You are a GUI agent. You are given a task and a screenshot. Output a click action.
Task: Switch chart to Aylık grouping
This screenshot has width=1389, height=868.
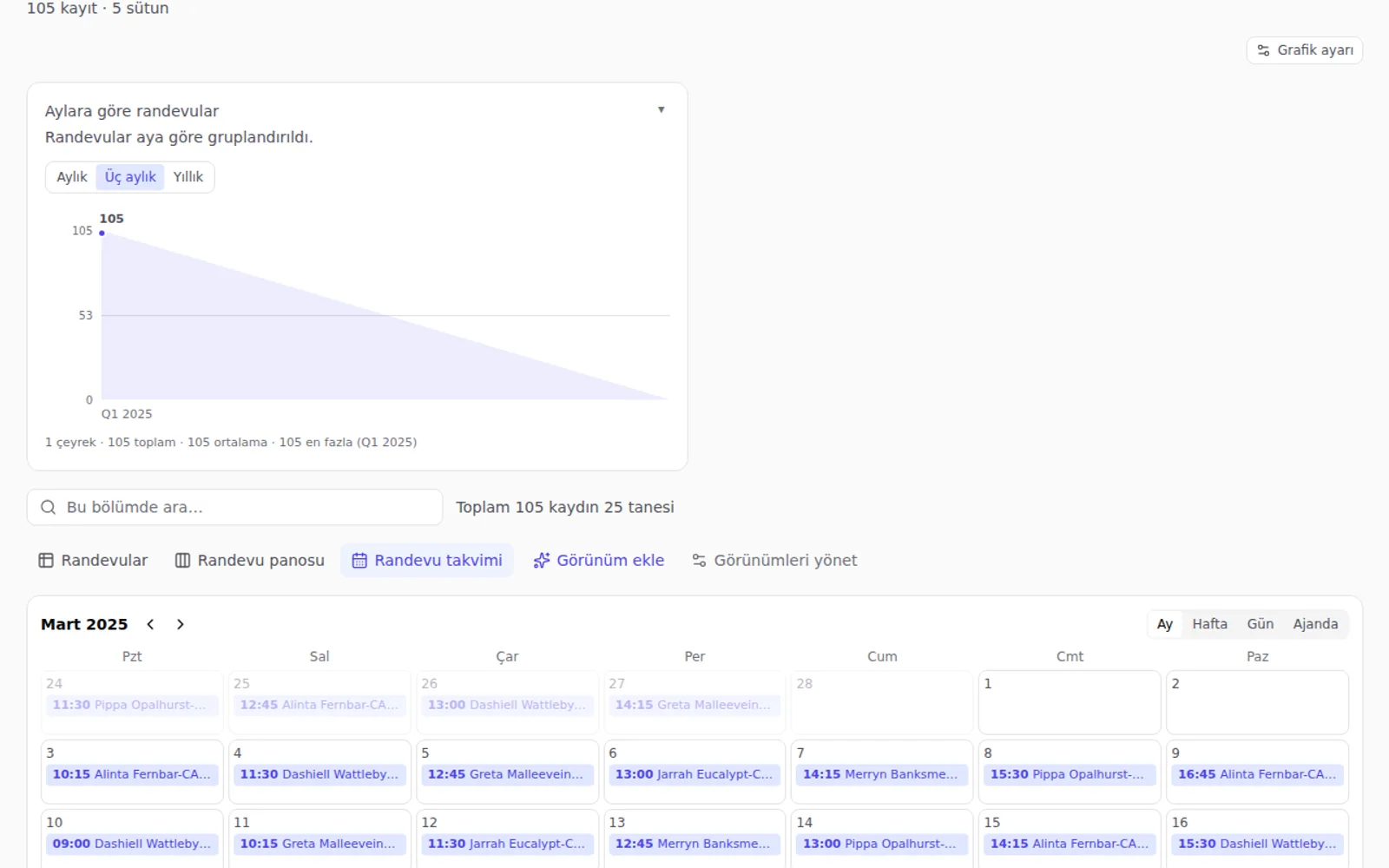(72, 177)
